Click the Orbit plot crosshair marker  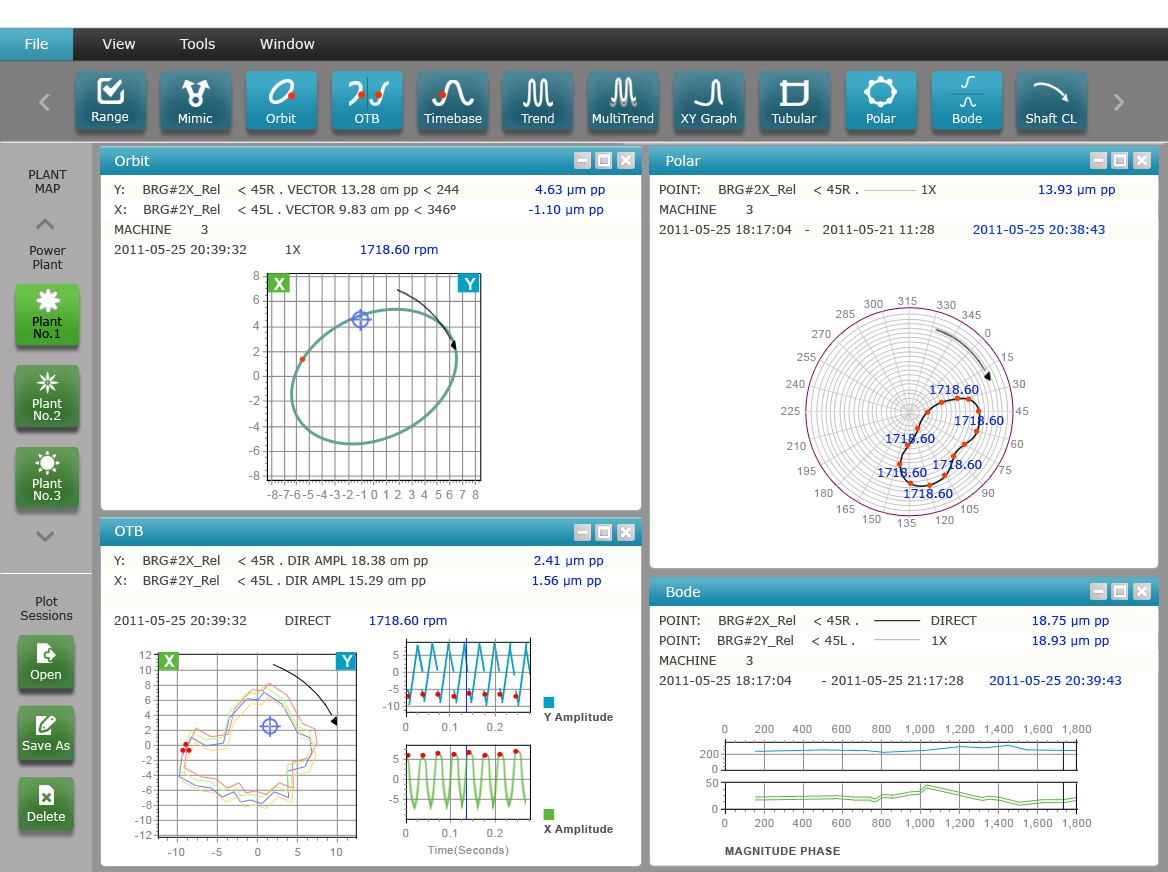[x=361, y=319]
